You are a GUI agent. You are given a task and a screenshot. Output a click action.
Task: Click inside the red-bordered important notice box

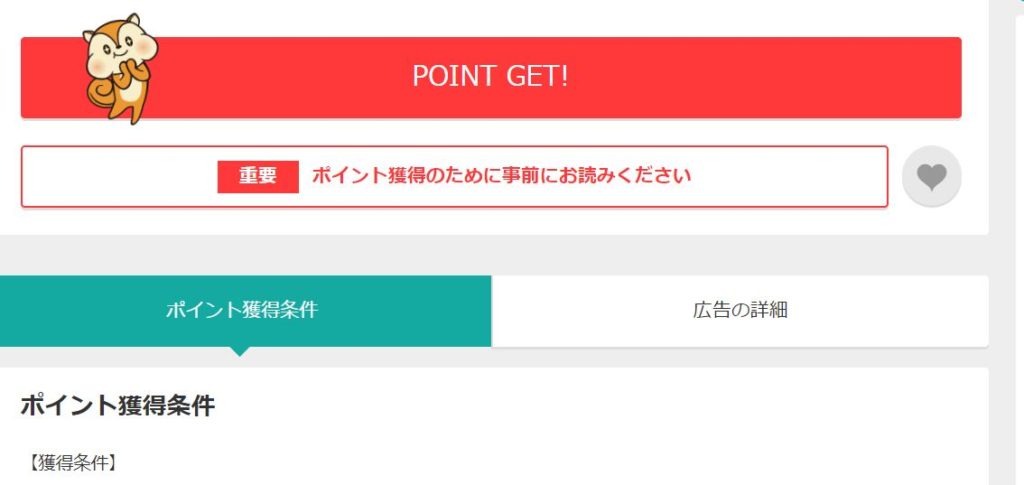tap(455, 176)
